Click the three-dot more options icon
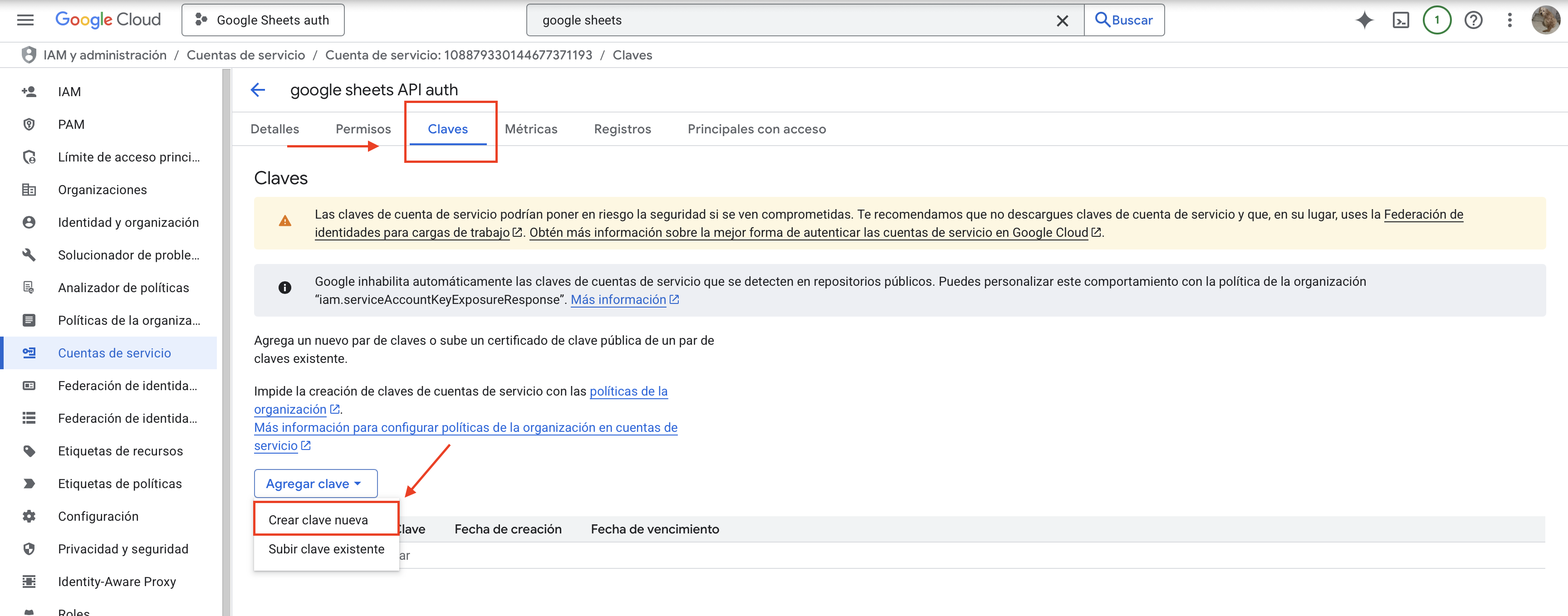Viewport: 1568px width, 616px height. coord(1509,20)
